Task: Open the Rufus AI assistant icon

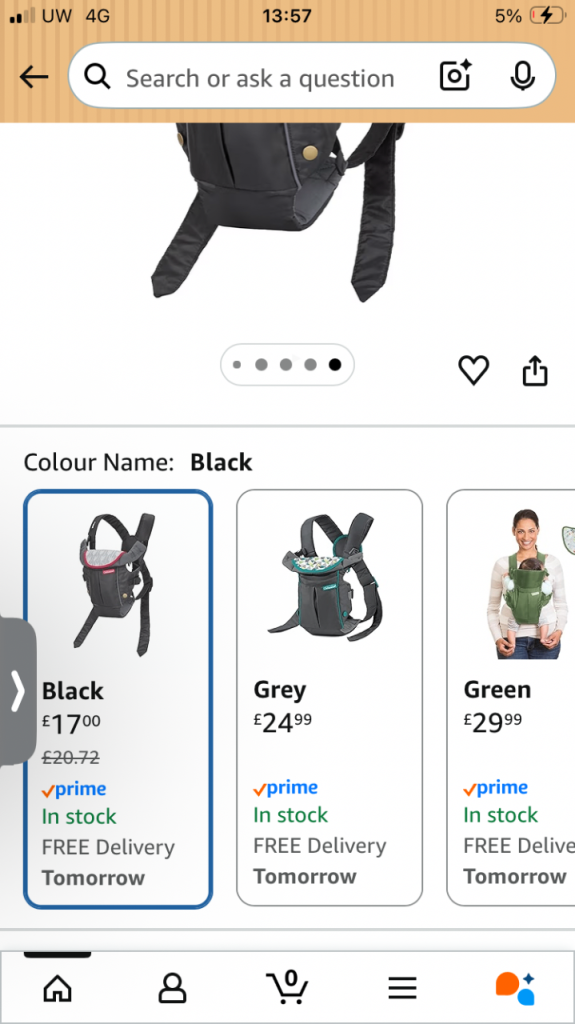Action: click(x=516, y=987)
